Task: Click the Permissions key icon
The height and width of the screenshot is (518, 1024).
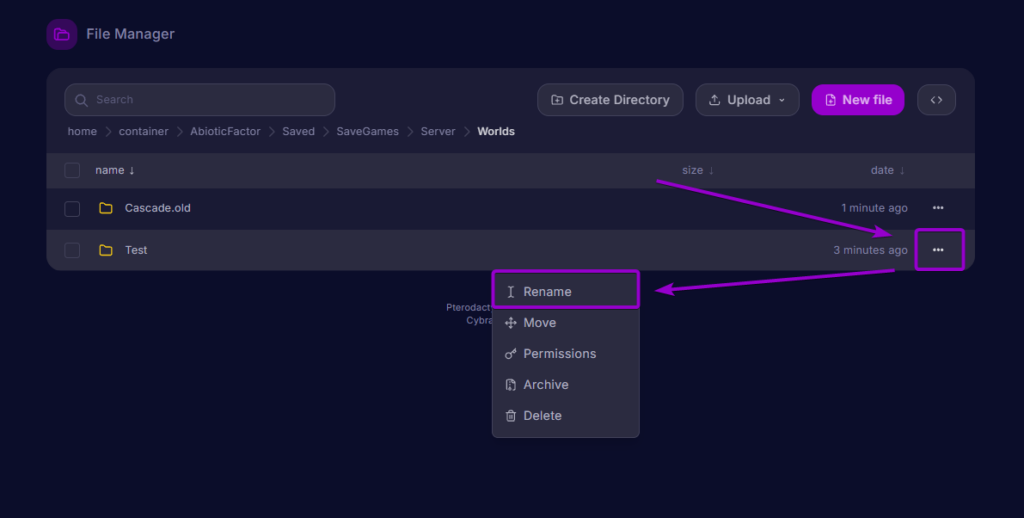Action: [x=511, y=353]
